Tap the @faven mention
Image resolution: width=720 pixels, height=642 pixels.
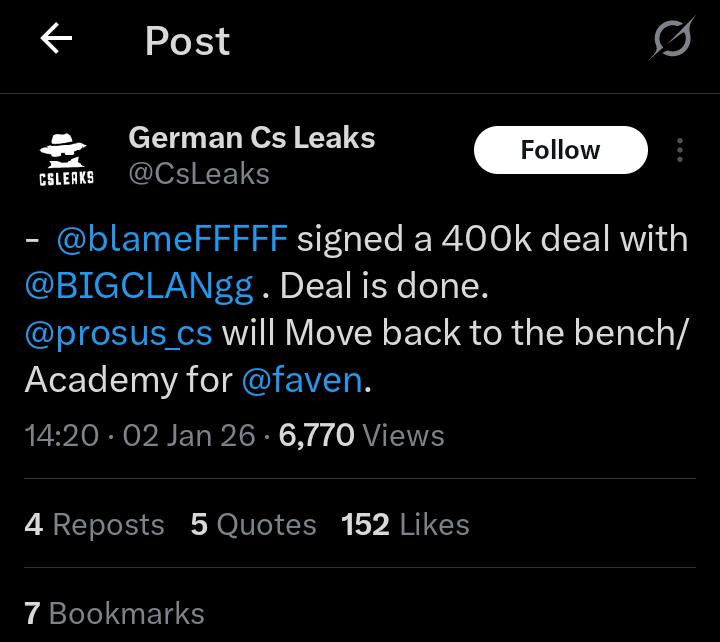click(303, 380)
